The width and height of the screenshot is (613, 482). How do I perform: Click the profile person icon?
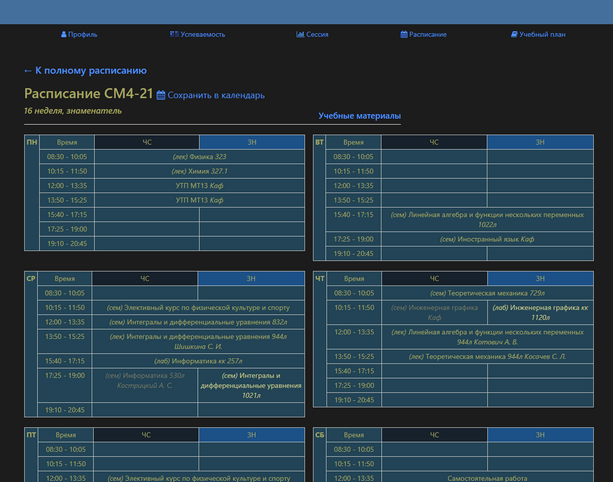click(64, 34)
